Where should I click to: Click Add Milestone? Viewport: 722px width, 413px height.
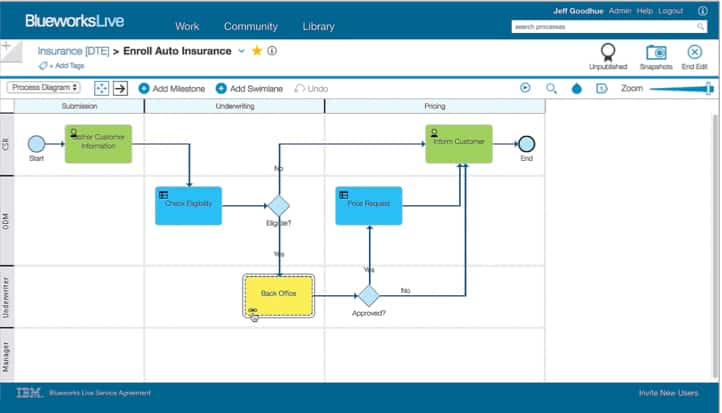[x=172, y=88]
